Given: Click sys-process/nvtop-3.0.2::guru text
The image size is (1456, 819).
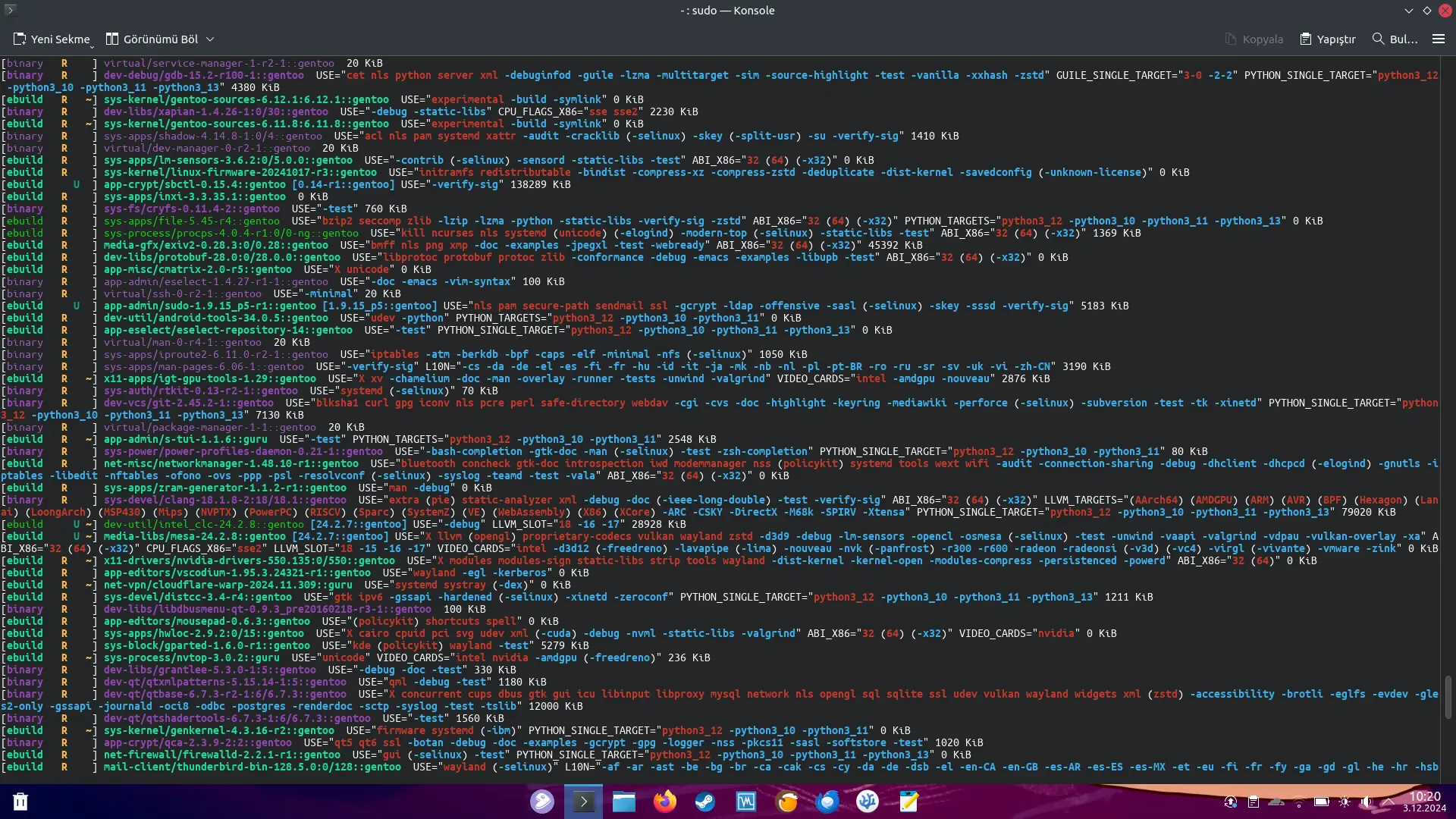Looking at the screenshot, I should [192, 657].
